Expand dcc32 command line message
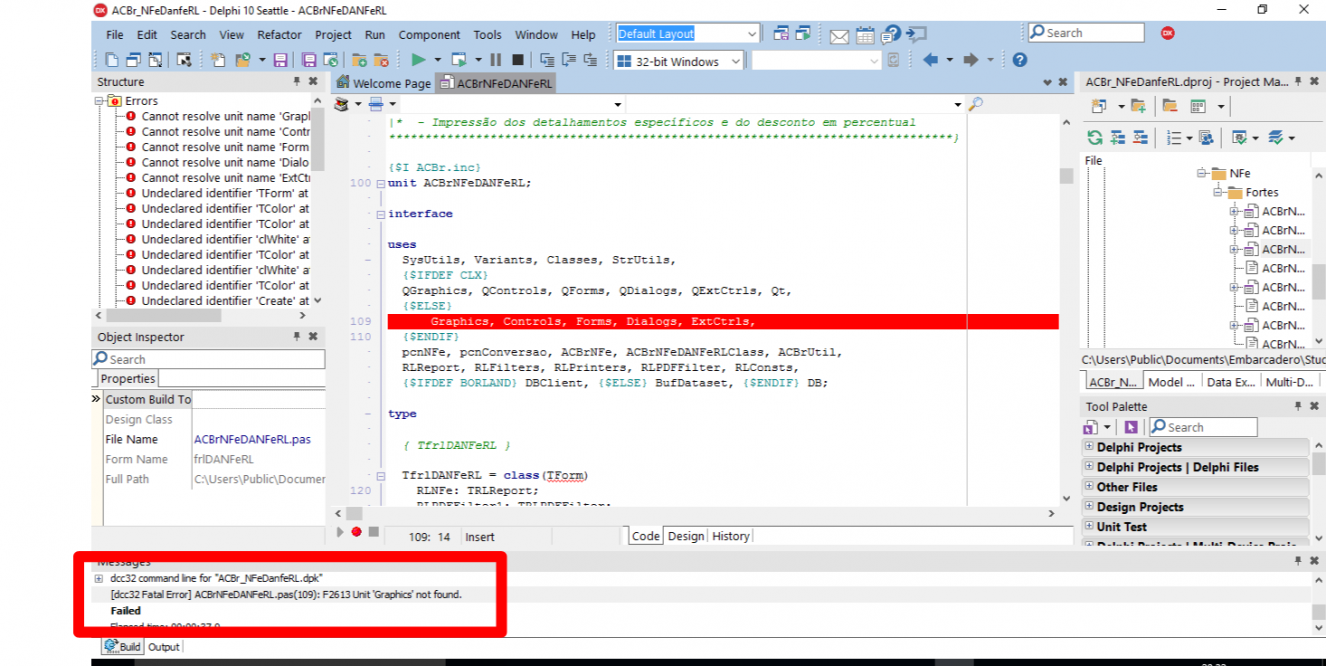The height and width of the screenshot is (666, 1326). 99,579
